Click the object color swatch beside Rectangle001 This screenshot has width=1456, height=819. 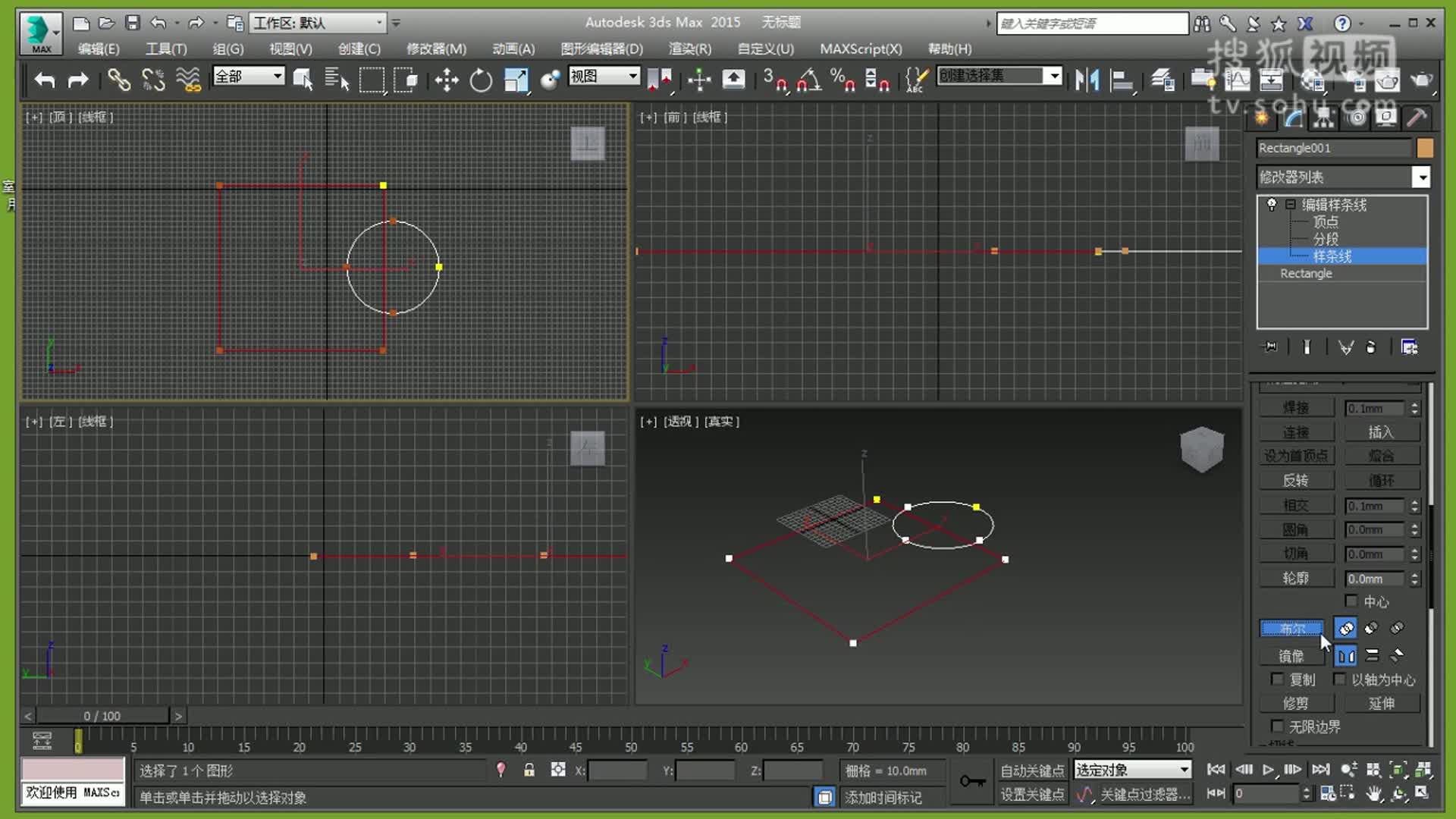[1425, 148]
